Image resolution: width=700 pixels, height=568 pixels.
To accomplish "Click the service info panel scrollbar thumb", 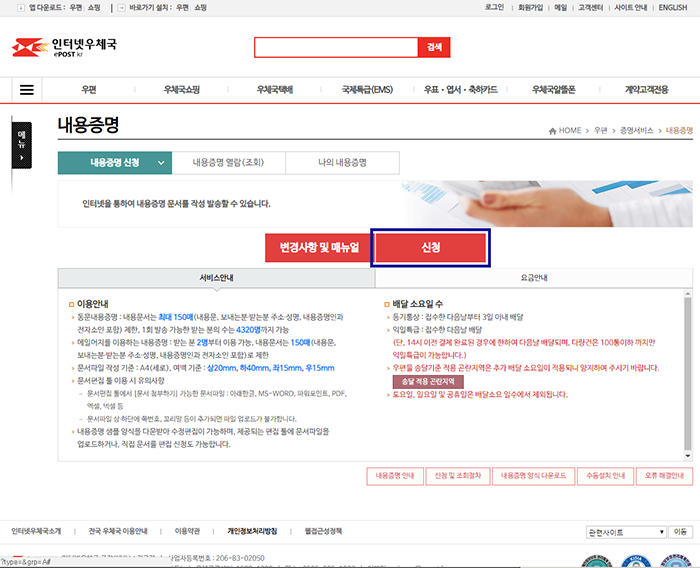I will tap(688, 374).
